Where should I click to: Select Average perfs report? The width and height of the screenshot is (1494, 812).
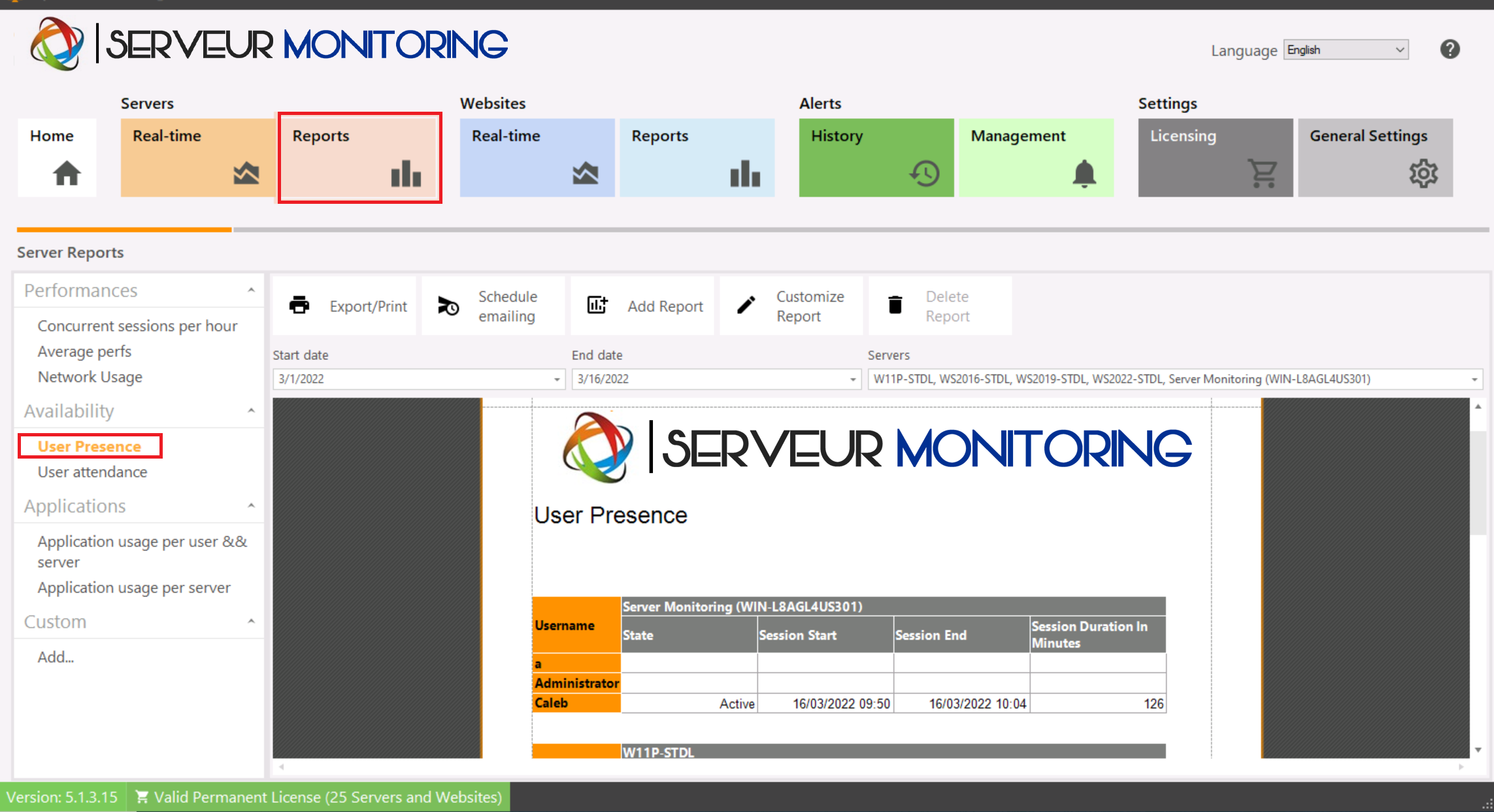(x=84, y=351)
